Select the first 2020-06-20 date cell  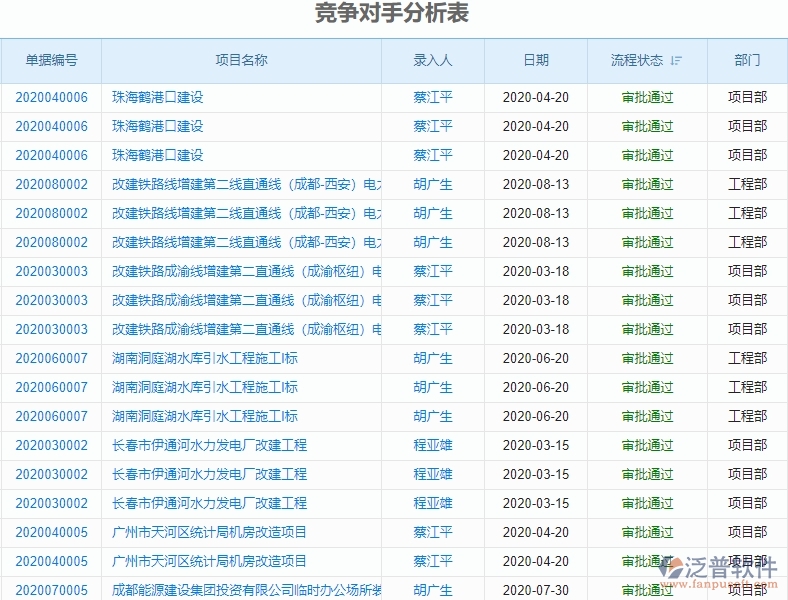(x=536, y=358)
